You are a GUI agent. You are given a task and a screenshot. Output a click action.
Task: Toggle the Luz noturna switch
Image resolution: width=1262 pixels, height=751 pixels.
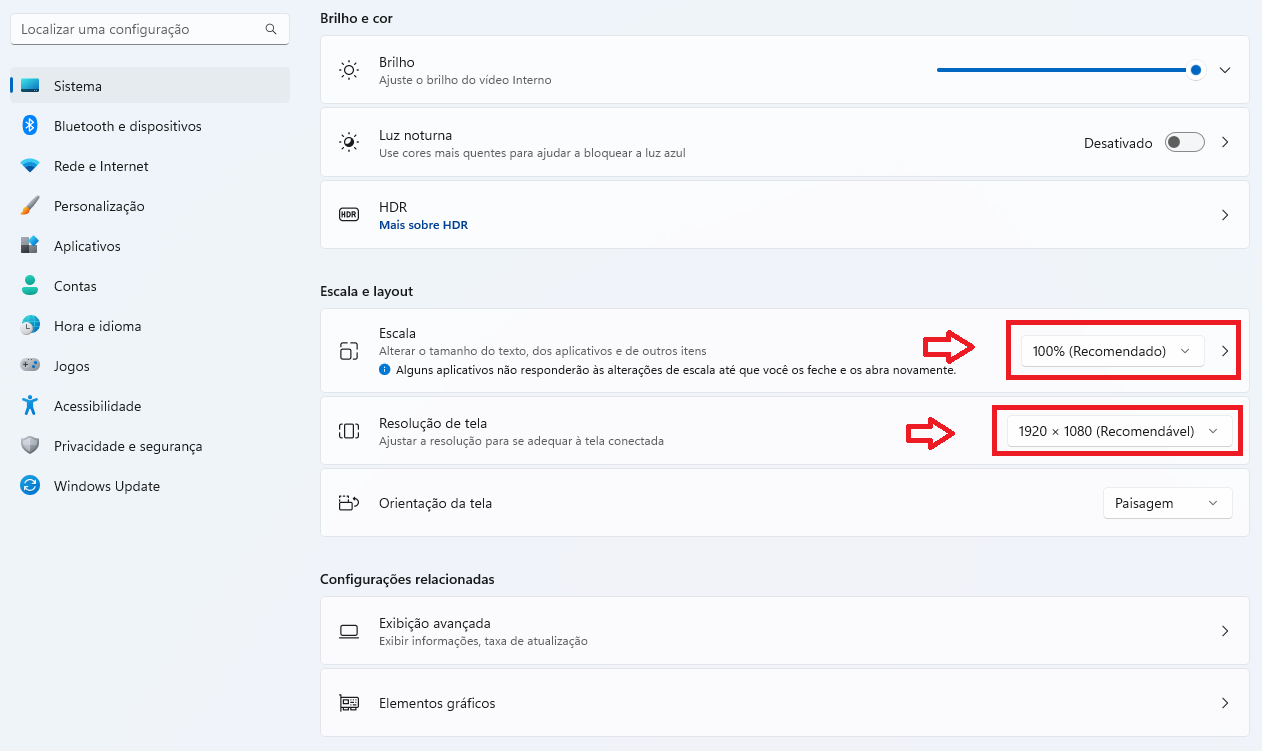pyautogui.click(x=1185, y=143)
